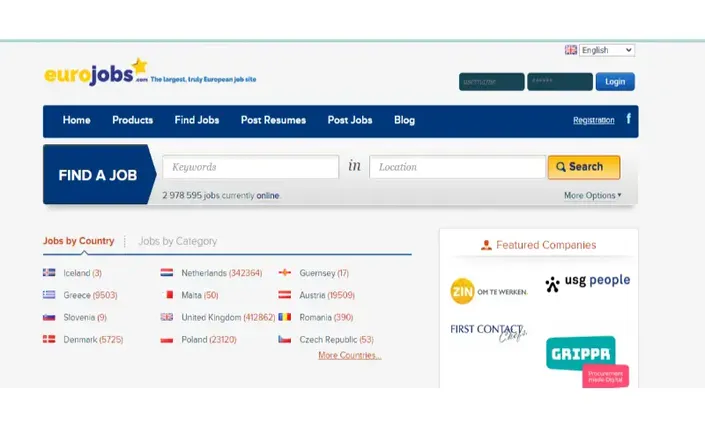Click the United Kingdom flag in country list
This screenshot has width=705, height=427.
tap(167, 317)
